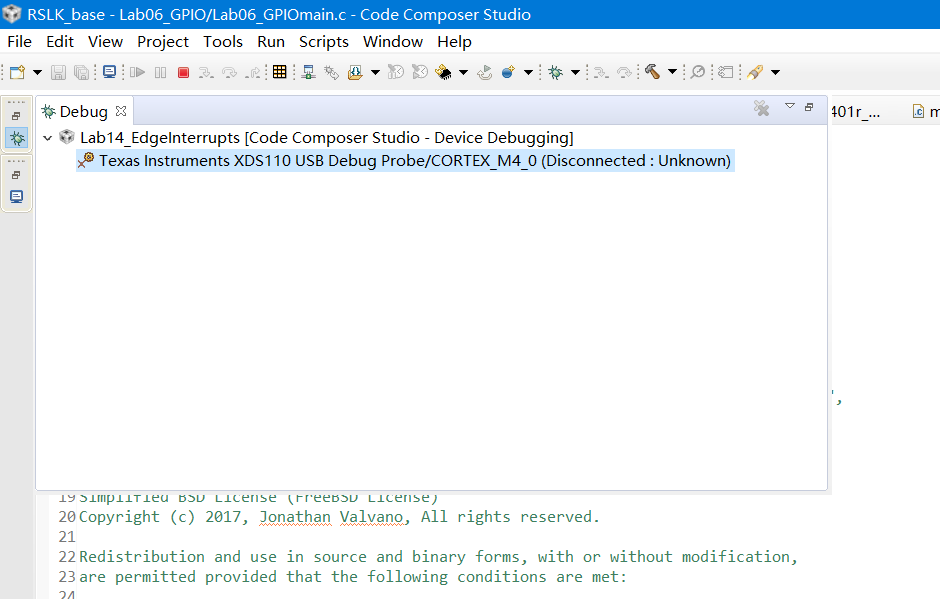Open the Debug launch dropdown arrow
Viewport: 940px width, 599px height.
pyautogui.click(x=576, y=73)
